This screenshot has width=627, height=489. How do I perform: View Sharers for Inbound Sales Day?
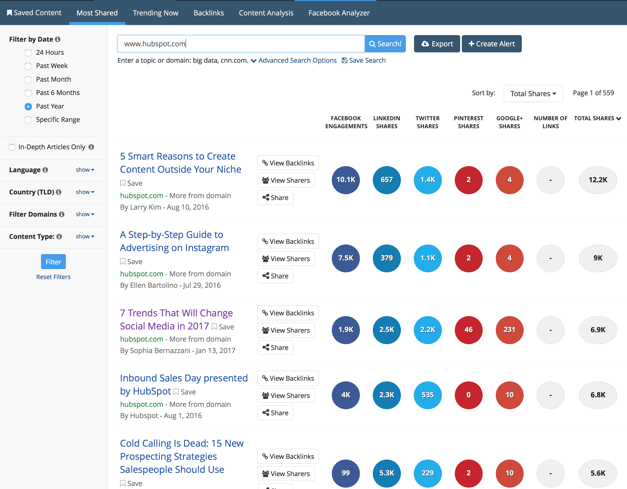pyautogui.click(x=286, y=395)
